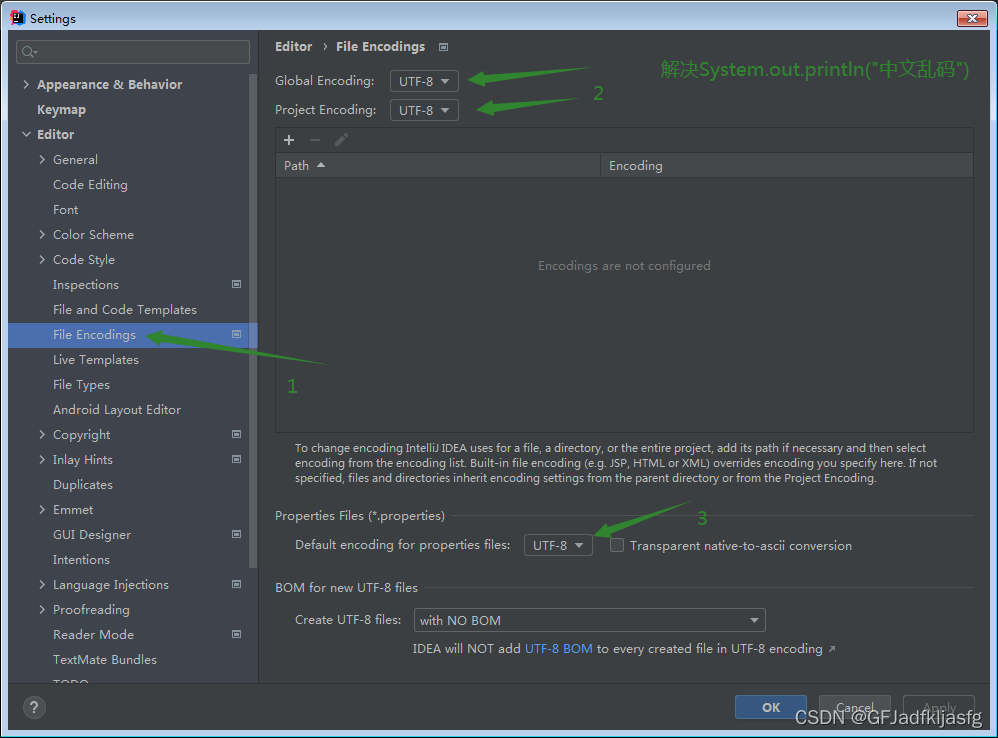Toggle Transparent native-to-ascii conversion checkbox
998x738 pixels.
coord(617,545)
